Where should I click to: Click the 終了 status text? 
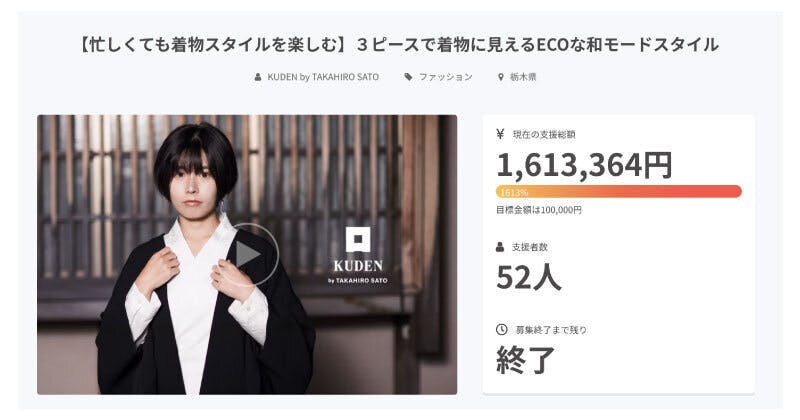(526, 360)
